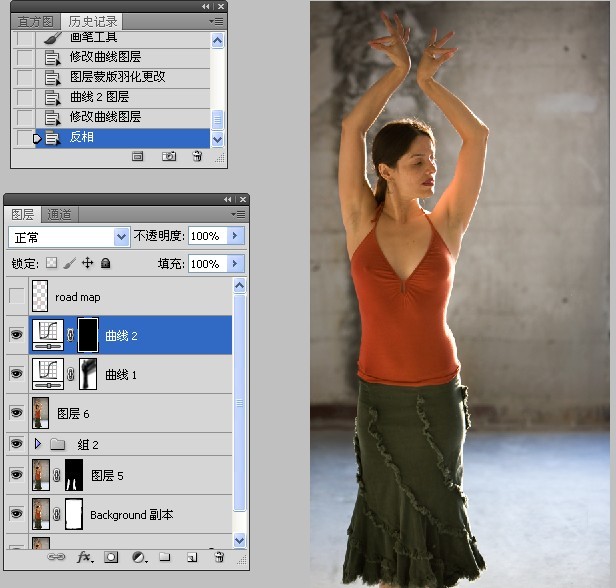Select history state 图层蒙版羽化更改

122,77
